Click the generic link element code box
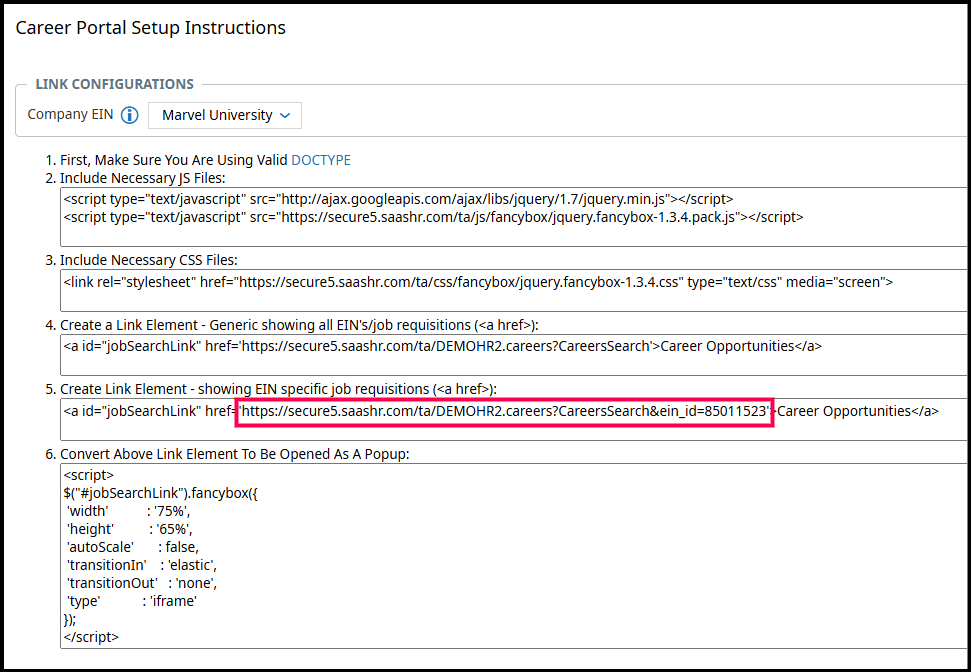This screenshot has height=672, width=971. pyautogui.click(x=514, y=355)
